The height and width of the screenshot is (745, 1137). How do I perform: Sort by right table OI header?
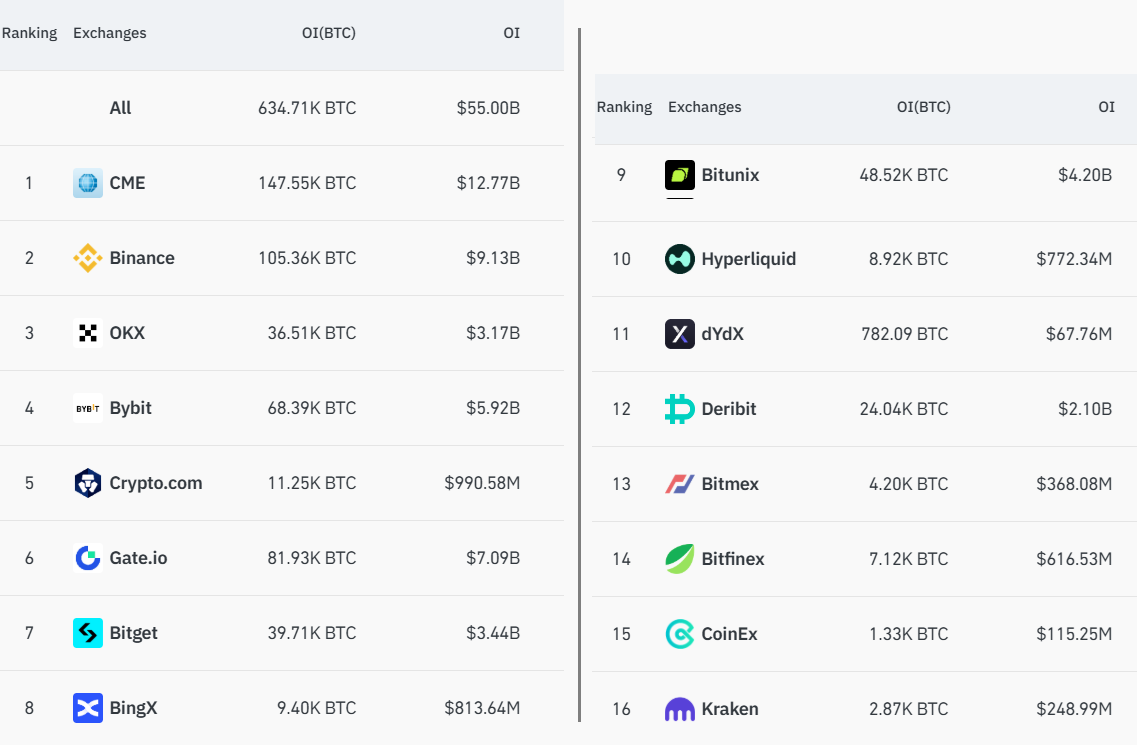coord(1106,107)
